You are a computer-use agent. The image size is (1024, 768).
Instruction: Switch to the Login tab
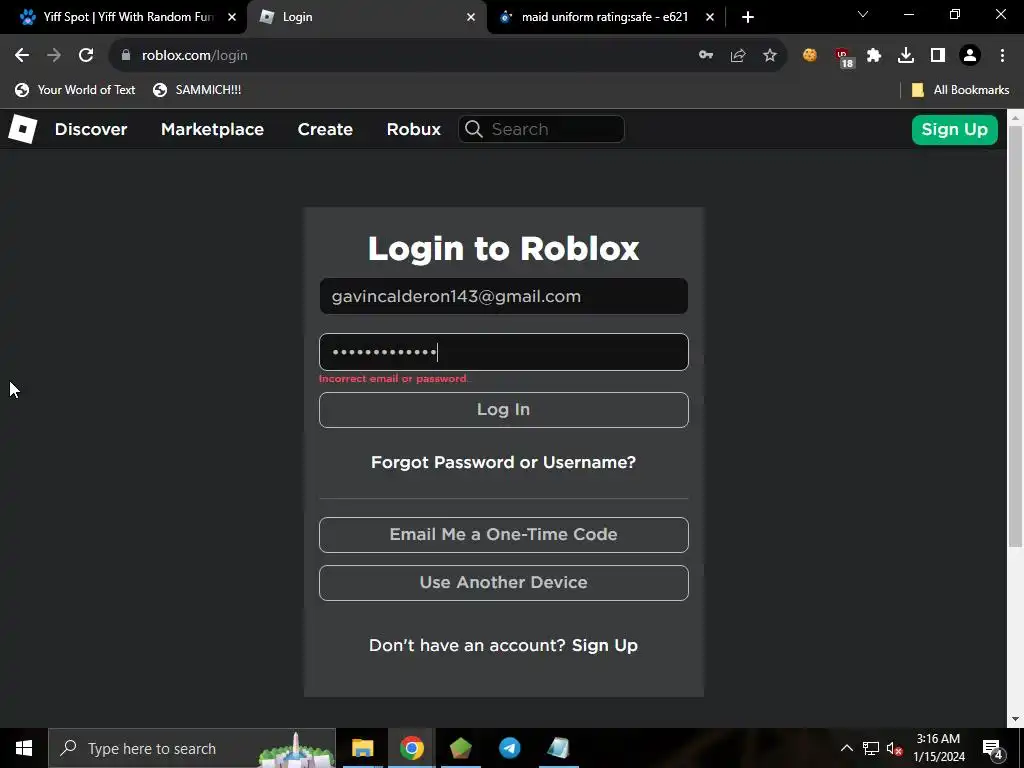[x=366, y=17]
